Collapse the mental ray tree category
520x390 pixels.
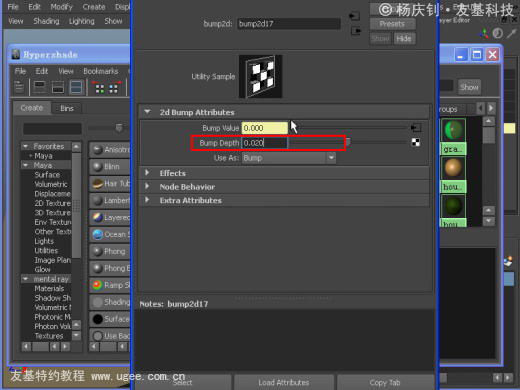tap(25, 279)
